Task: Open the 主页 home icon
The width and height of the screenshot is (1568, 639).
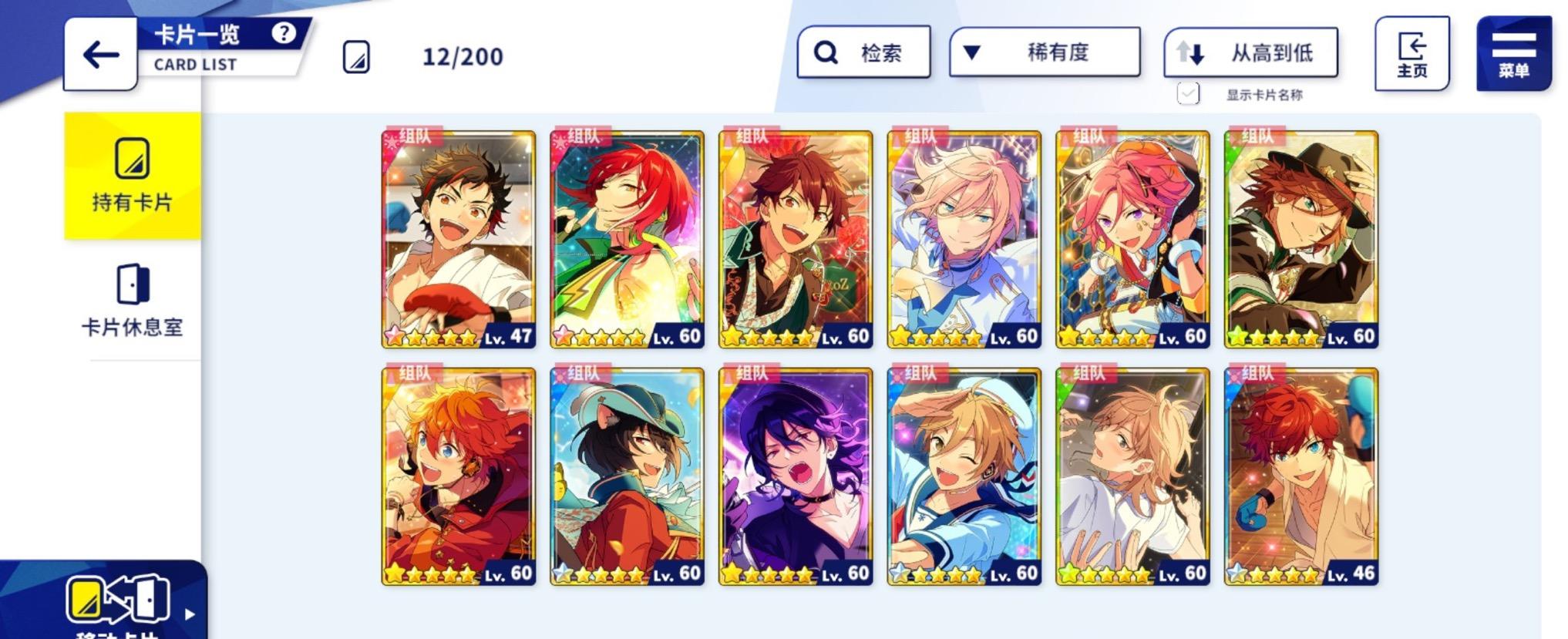Action: 1412,53
